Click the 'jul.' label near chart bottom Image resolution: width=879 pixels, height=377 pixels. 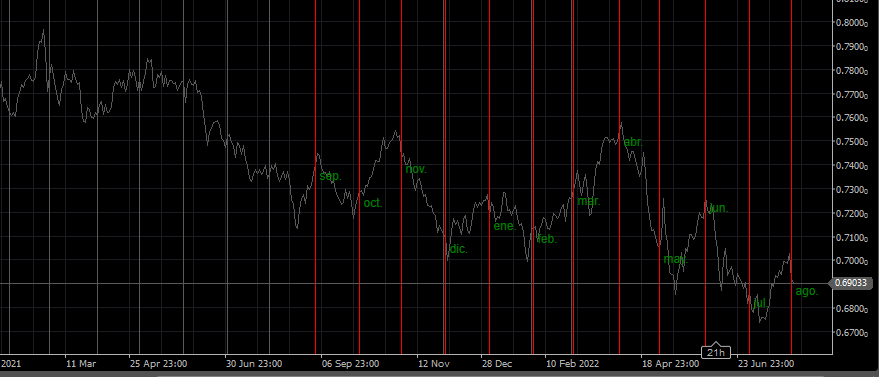click(x=760, y=303)
